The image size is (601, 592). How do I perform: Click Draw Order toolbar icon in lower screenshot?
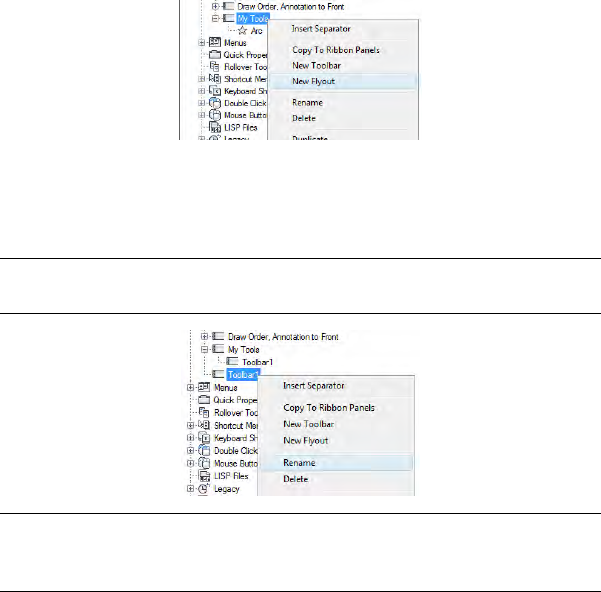pyautogui.click(x=218, y=336)
